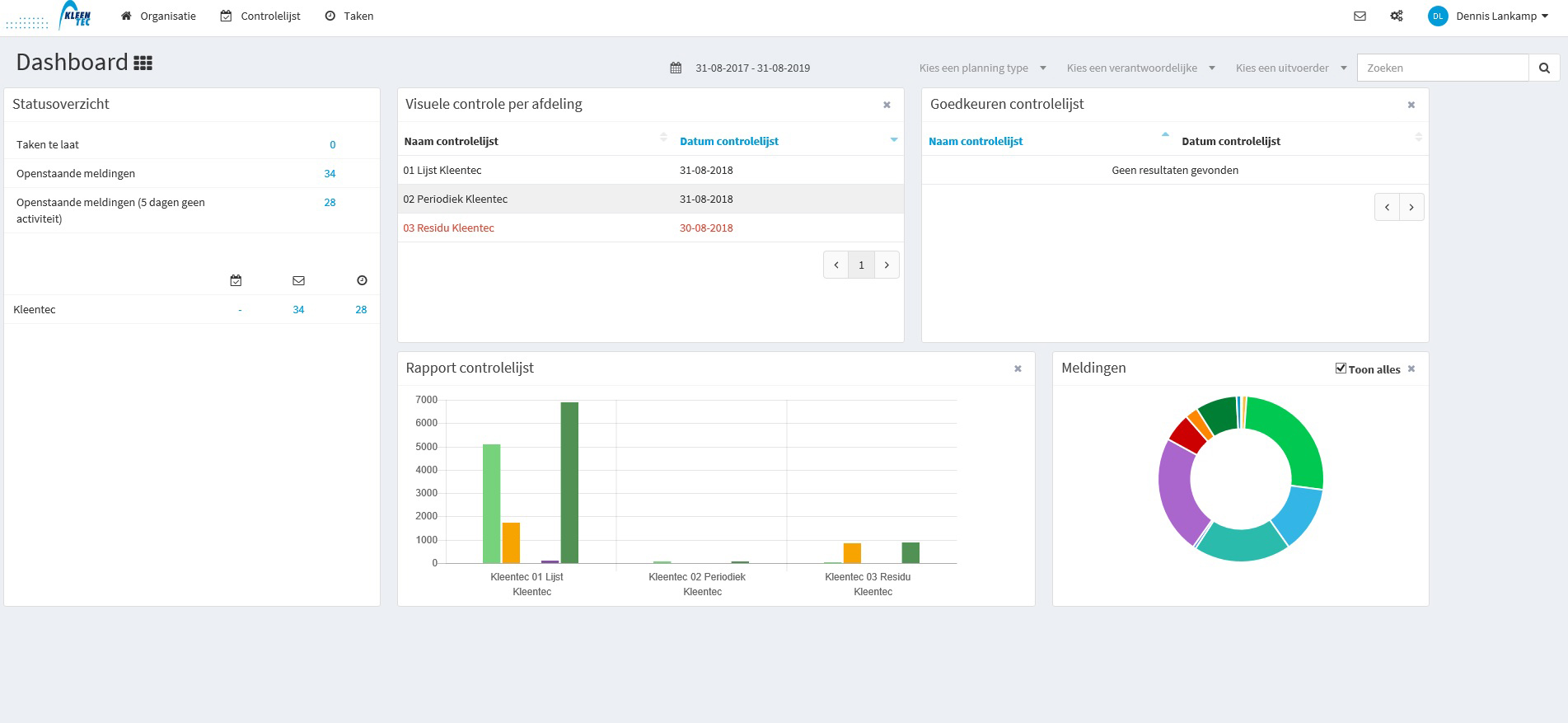Expand Kies een planning type dropdown
Screen dimensions: 1568x723
tap(982, 68)
